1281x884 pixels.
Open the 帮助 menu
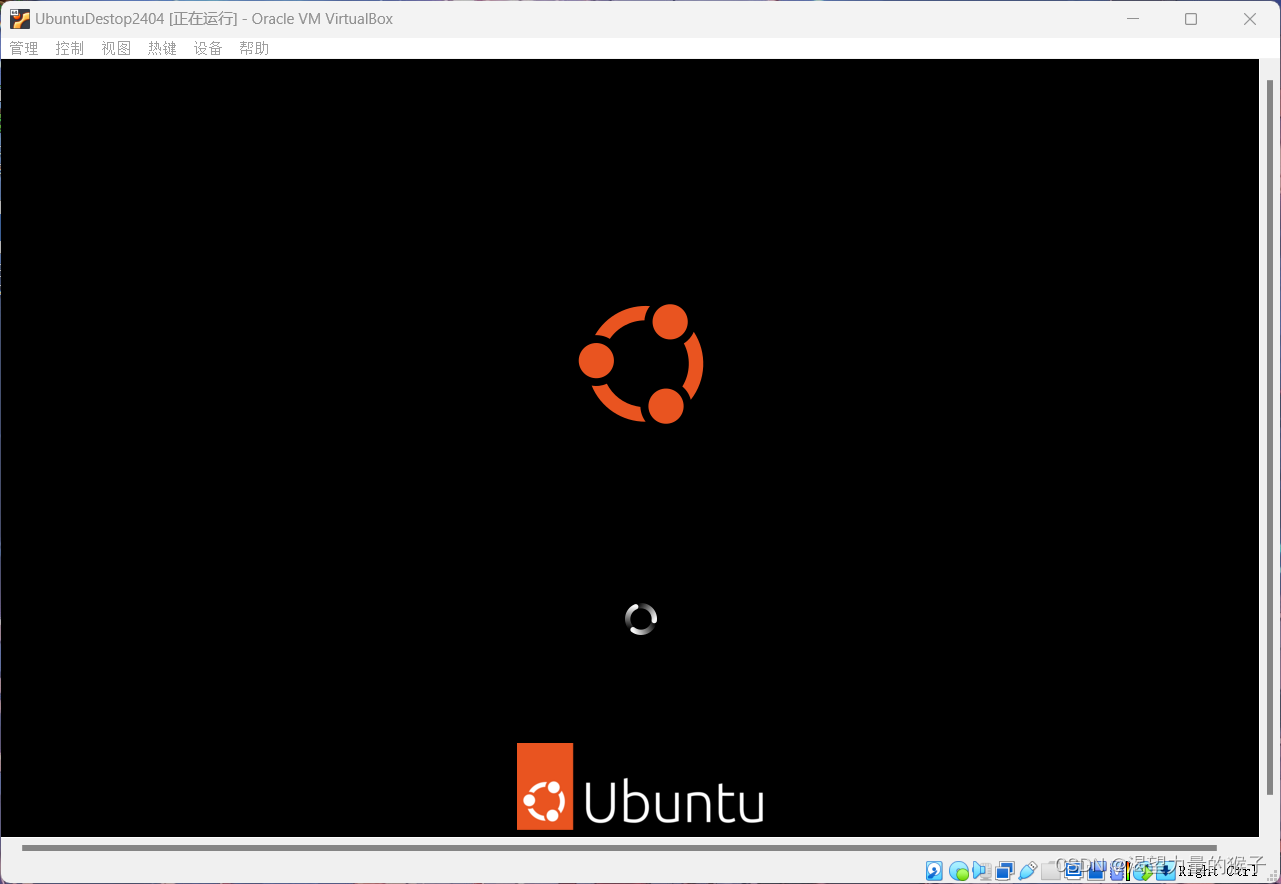[x=254, y=48]
